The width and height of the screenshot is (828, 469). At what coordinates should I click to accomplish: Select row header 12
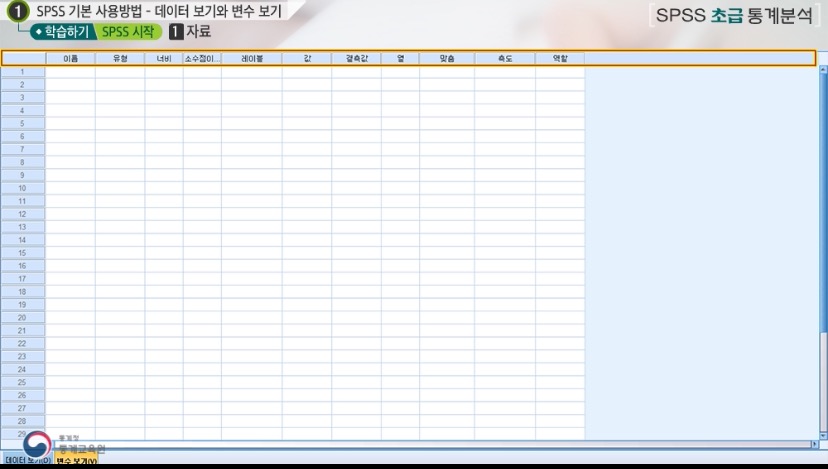coord(23,214)
